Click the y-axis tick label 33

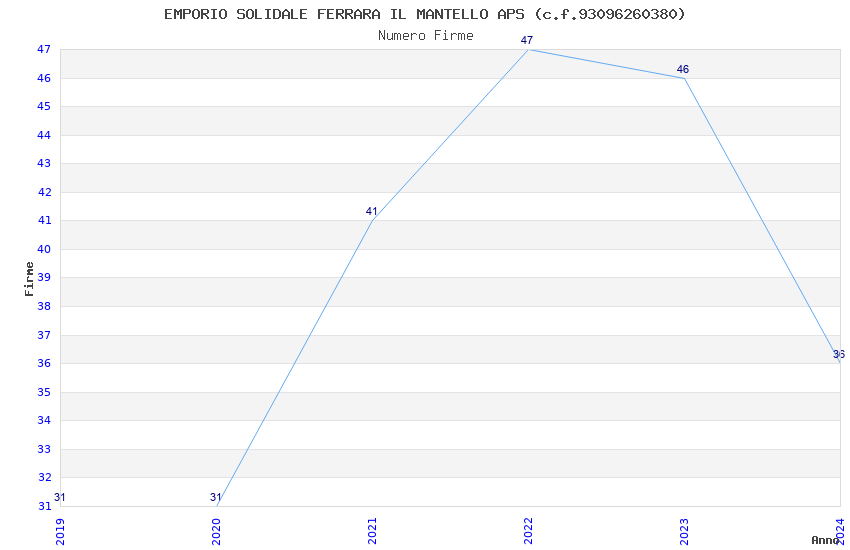[x=44, y=449]
